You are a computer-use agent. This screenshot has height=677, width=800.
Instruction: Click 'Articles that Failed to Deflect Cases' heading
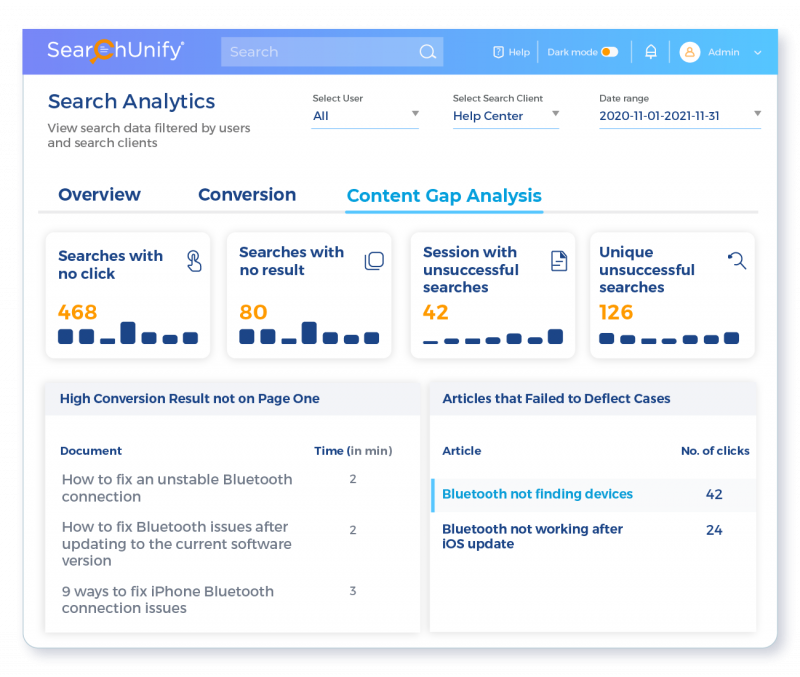(x=556, y=398)
